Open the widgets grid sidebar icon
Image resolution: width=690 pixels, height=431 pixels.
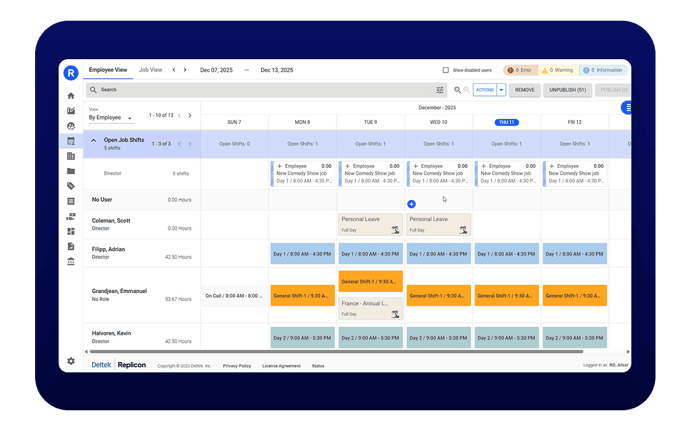(71, 231)
